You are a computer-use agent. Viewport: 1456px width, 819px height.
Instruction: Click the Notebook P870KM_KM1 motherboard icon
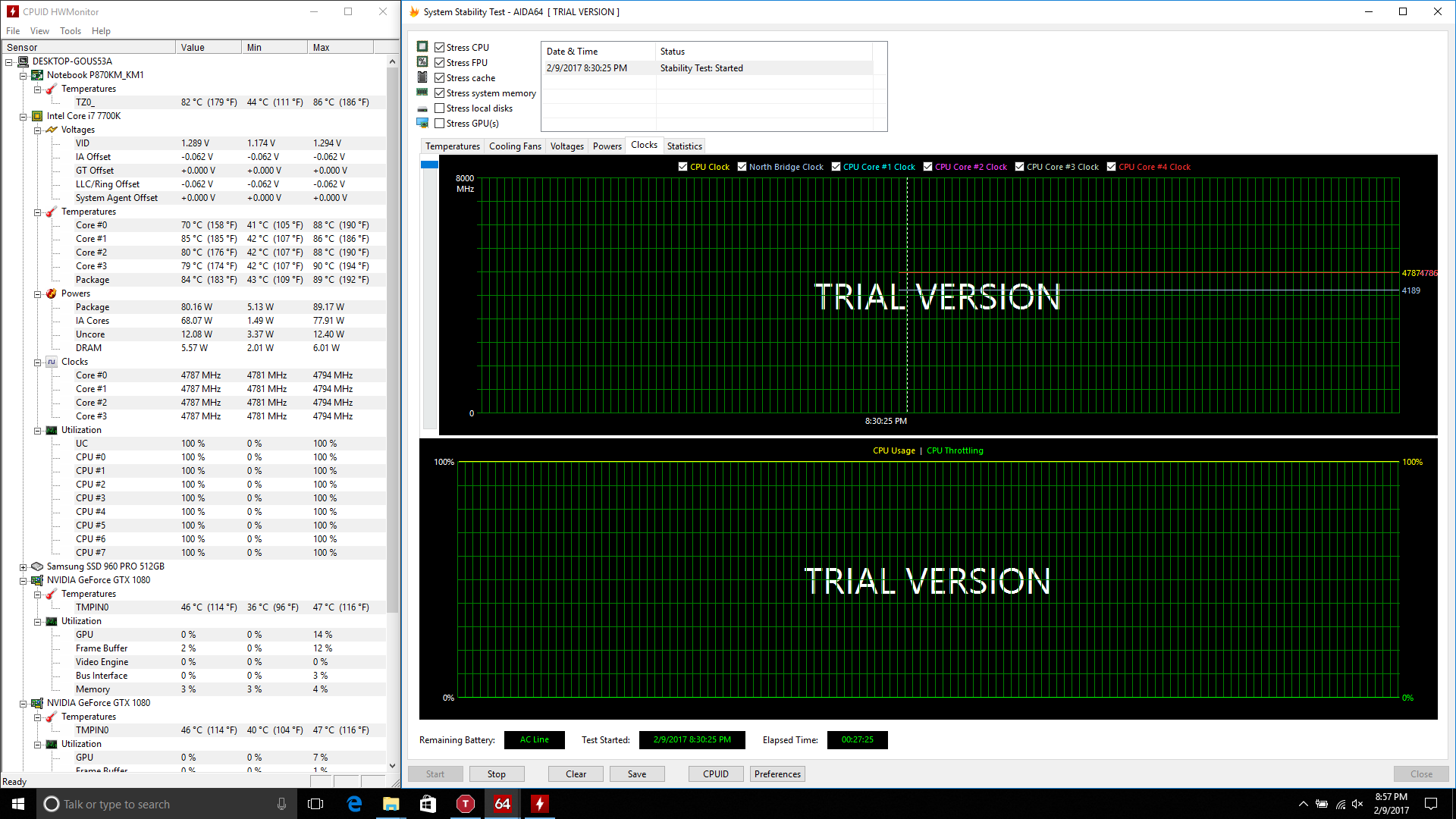tap(37, 75)
